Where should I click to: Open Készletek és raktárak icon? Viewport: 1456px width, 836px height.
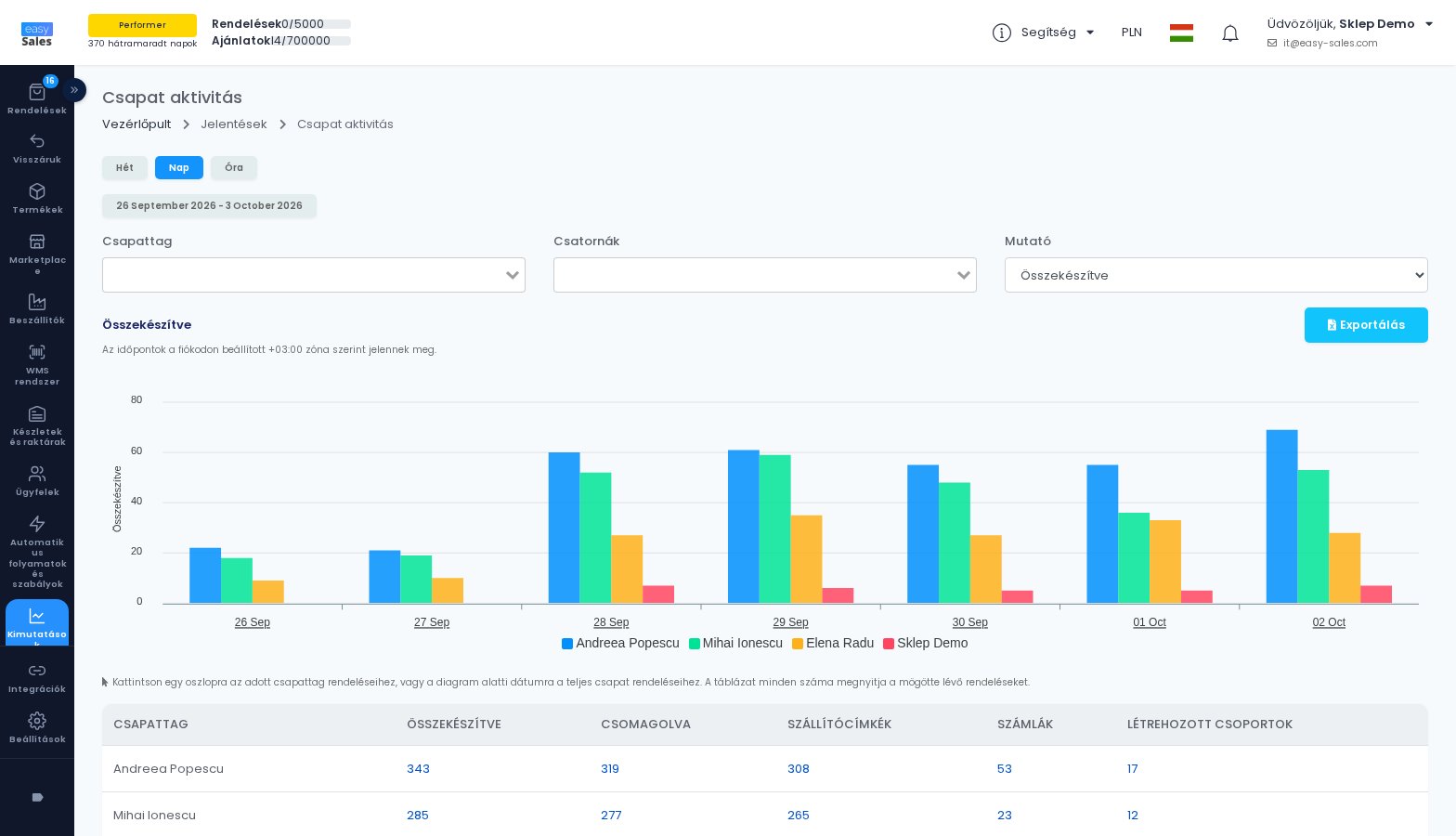(x=37, y=413)
